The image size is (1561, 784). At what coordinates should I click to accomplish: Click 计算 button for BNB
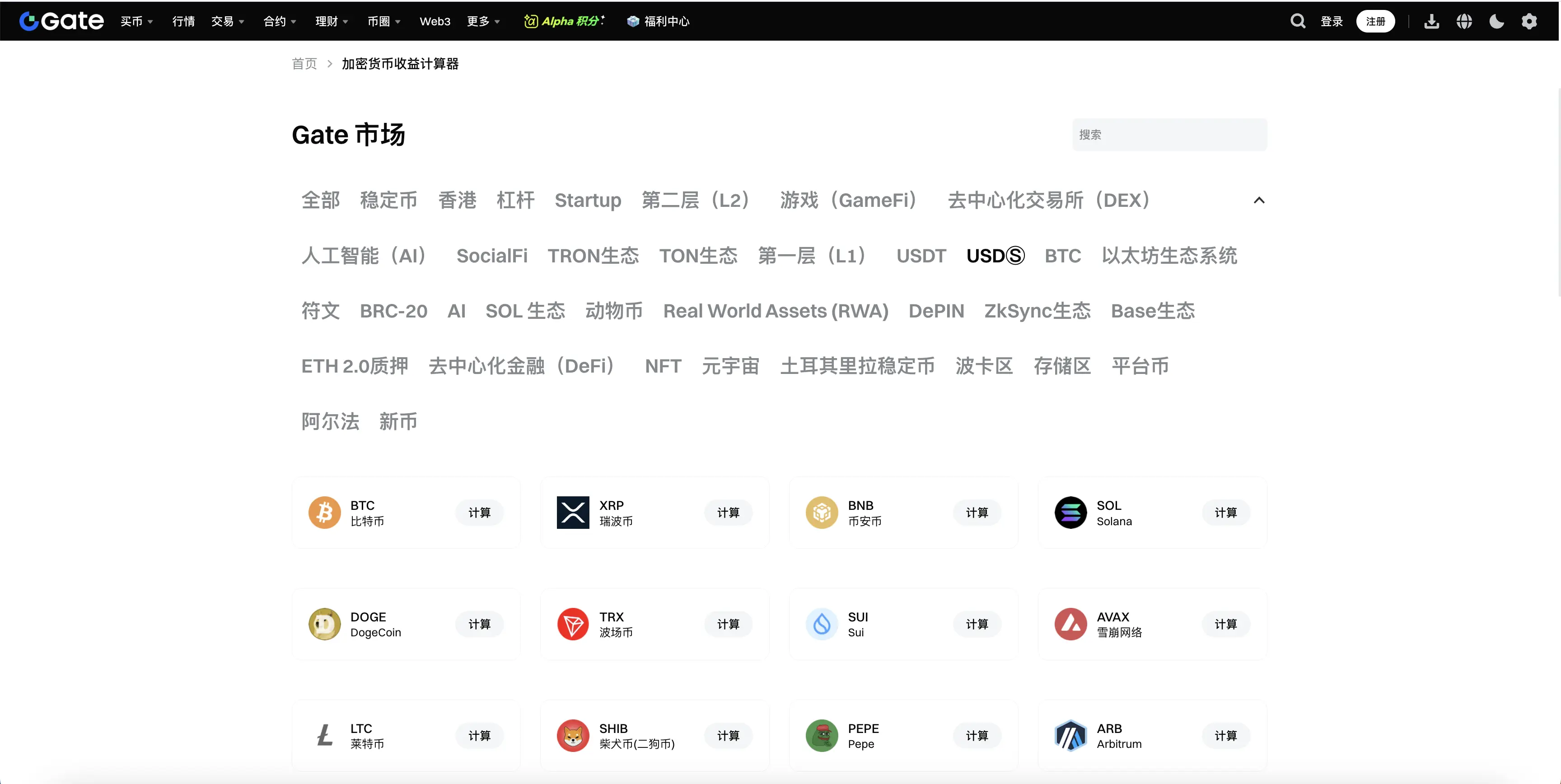pos(977,513)
